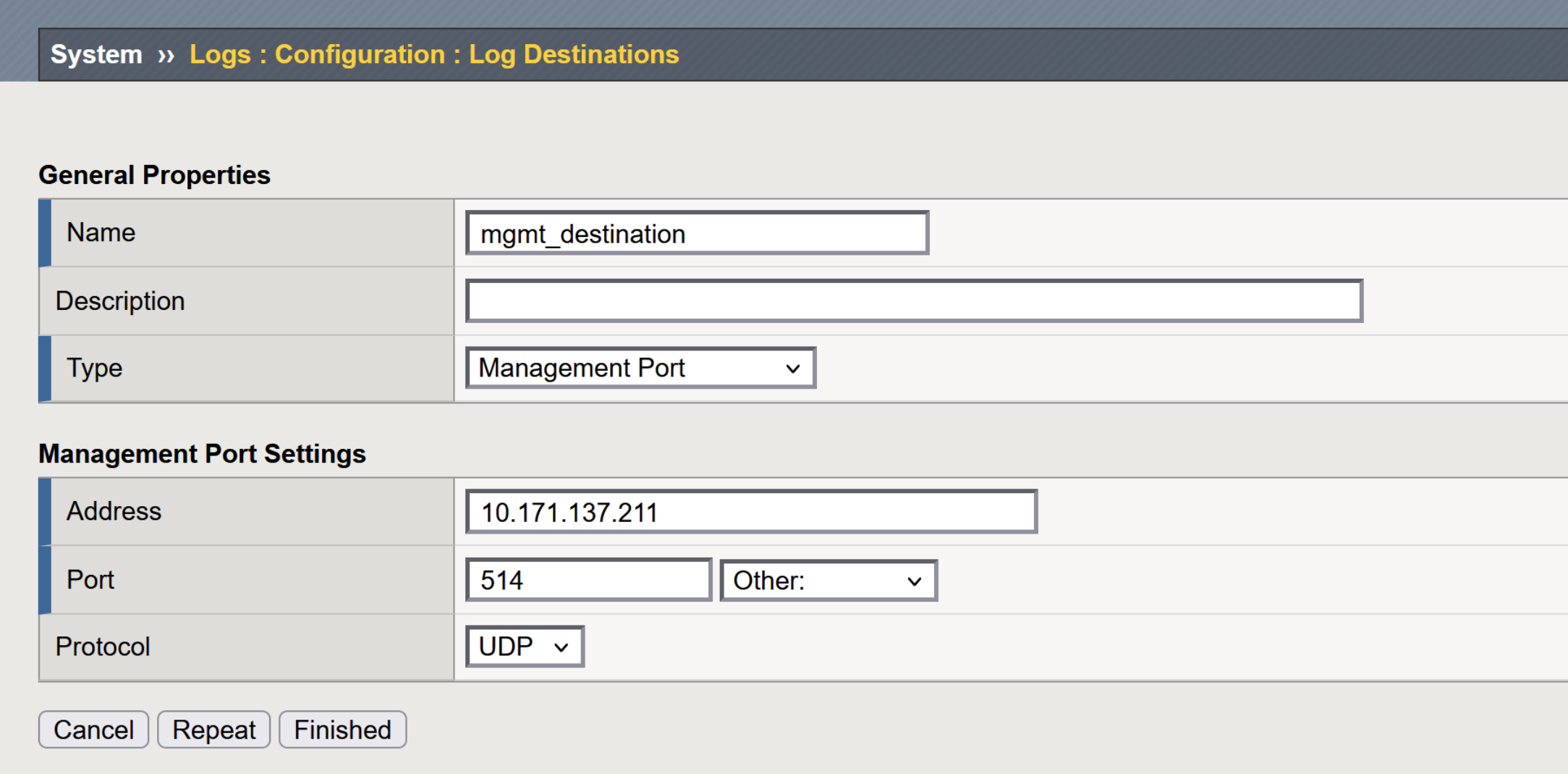Click the Address field with 10.171.137.211

(751, 512)
